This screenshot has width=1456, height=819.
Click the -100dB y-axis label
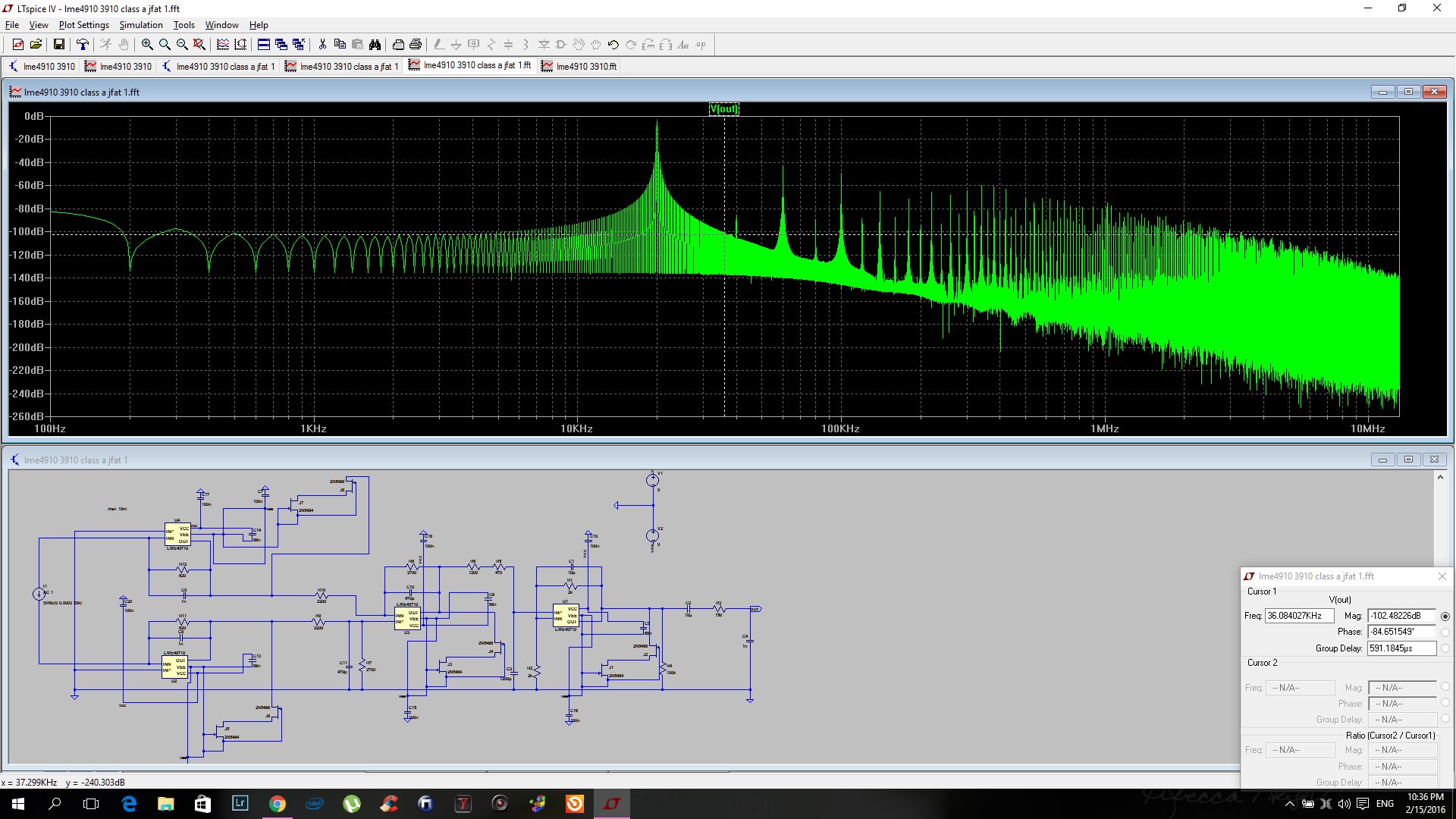point(27,231)
